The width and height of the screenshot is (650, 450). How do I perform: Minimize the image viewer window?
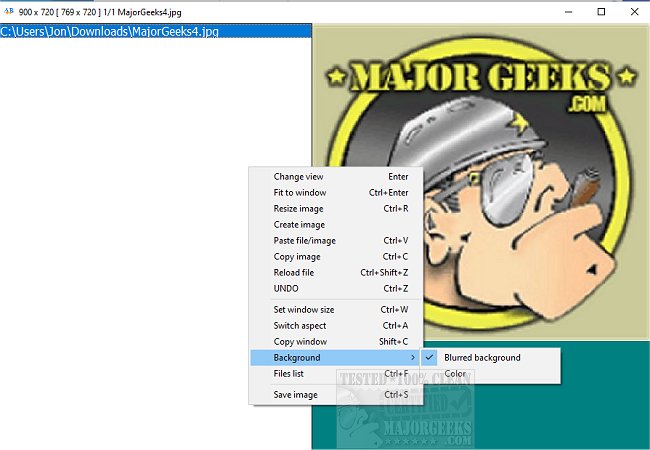(568, 12)
